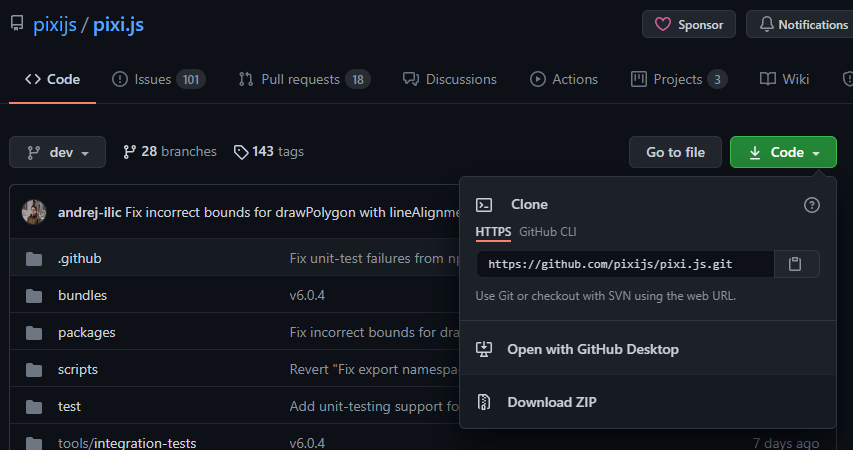This screenshot has width=853, height=450.
Task: Click the download arrow icon on Code button
Action: tap(755, 153)
